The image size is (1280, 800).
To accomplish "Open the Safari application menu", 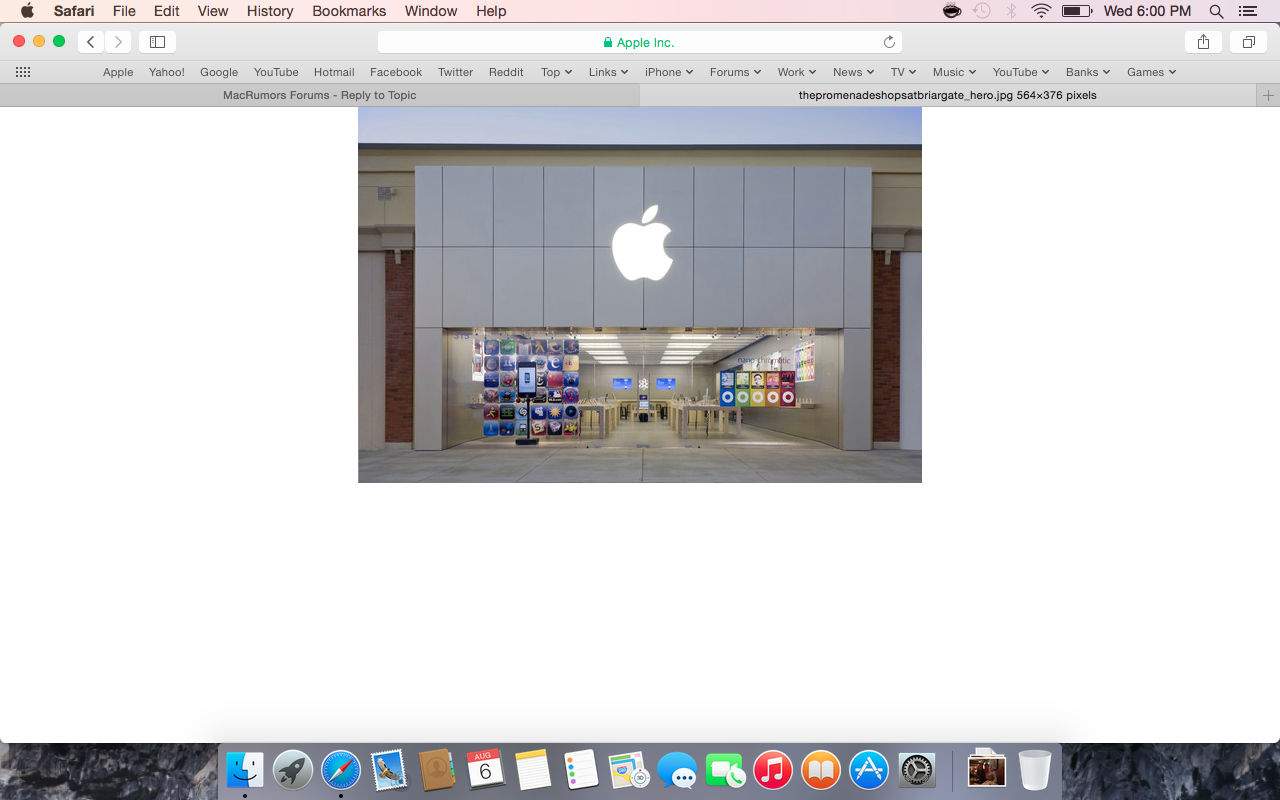I will click(74, 11).
